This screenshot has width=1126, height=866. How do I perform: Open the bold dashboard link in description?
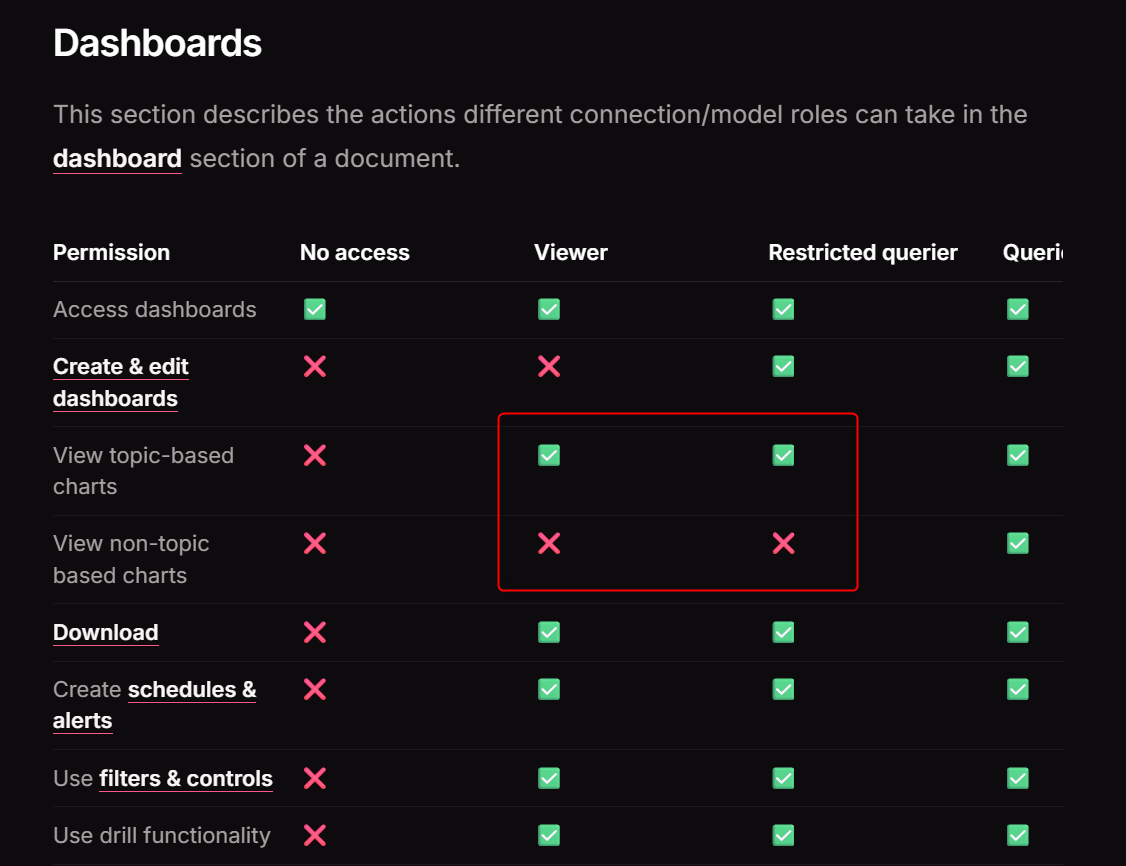click(117, 158)
